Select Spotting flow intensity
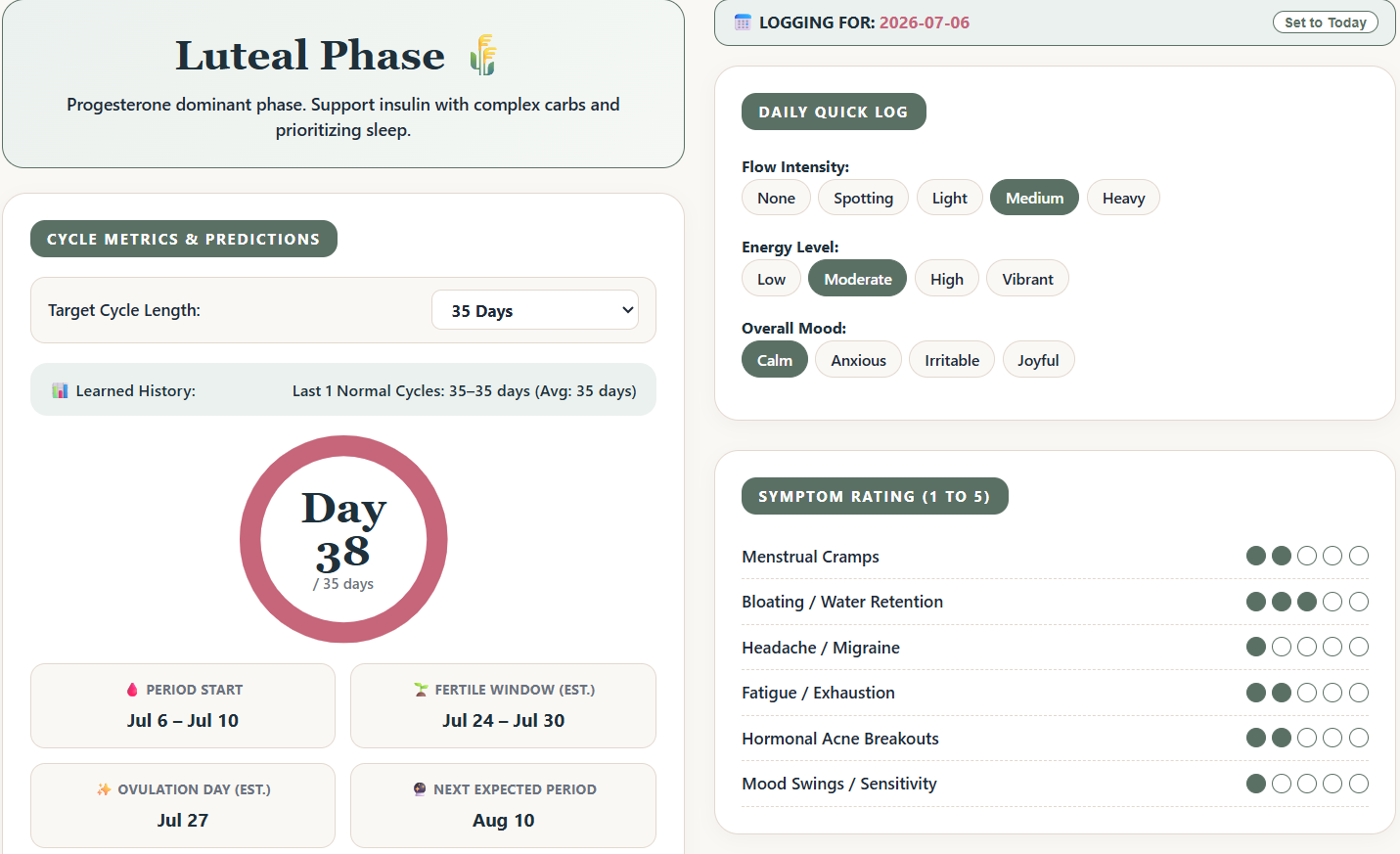The image size is (1400, 854). tap(863, 198)
